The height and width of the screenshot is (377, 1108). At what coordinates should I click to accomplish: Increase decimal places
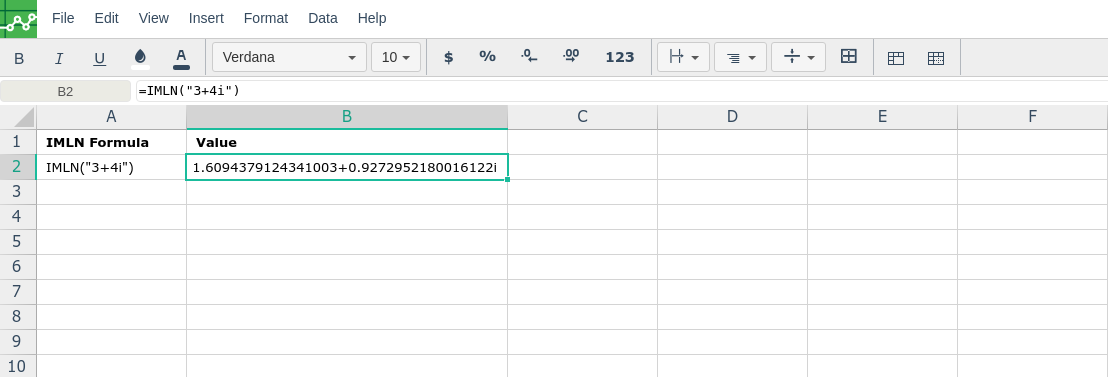pyautogui.click(x=571, y=57)
